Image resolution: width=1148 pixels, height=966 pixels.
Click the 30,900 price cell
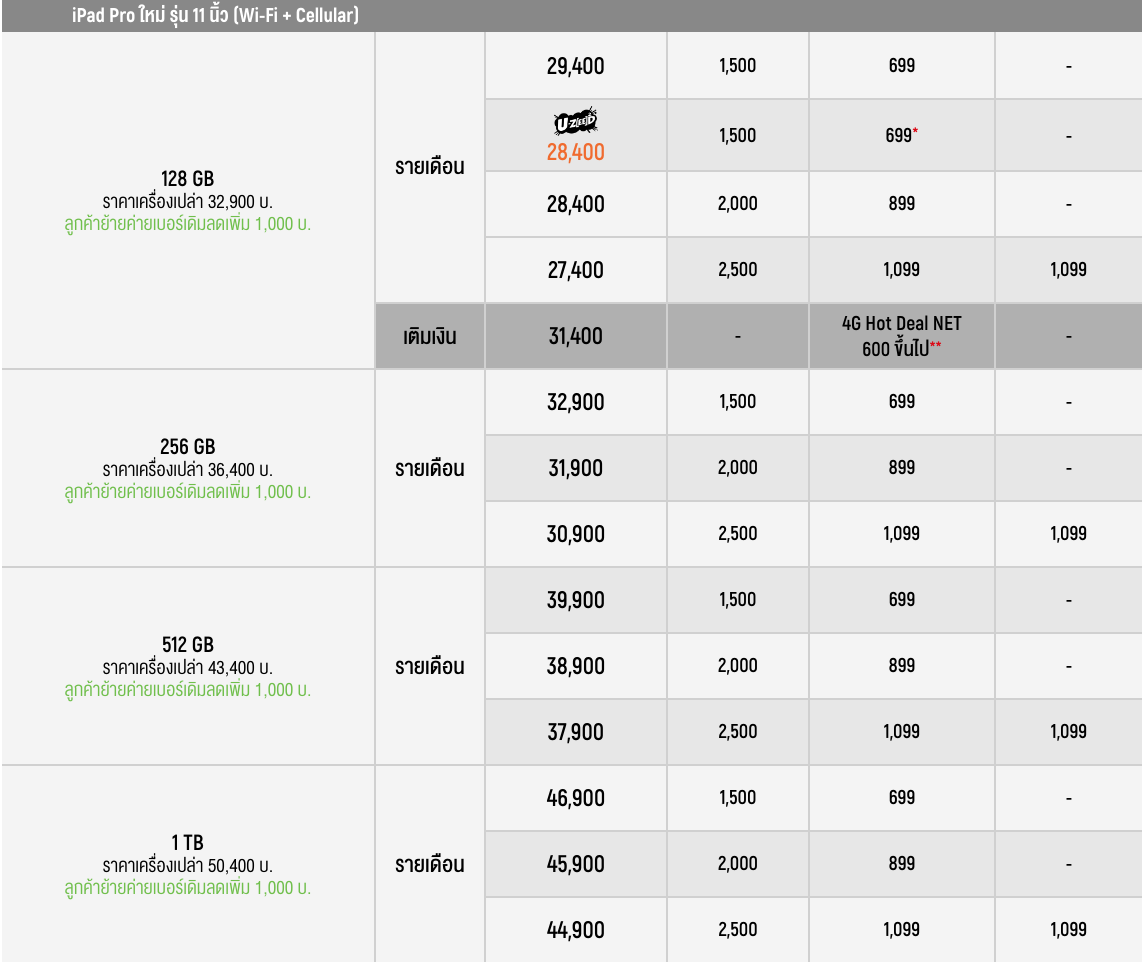575,534
